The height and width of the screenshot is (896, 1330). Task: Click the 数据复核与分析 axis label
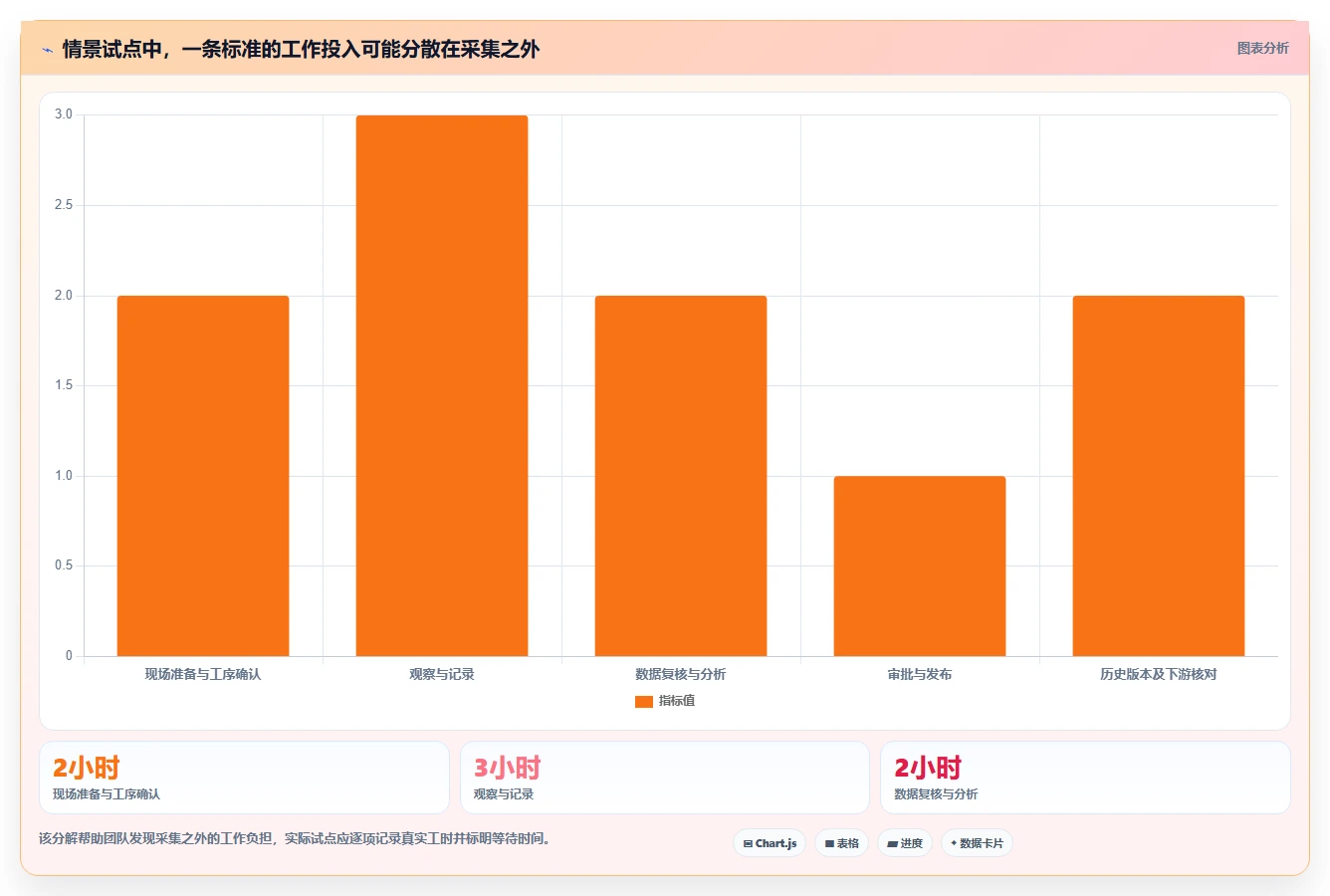point(681,674)
